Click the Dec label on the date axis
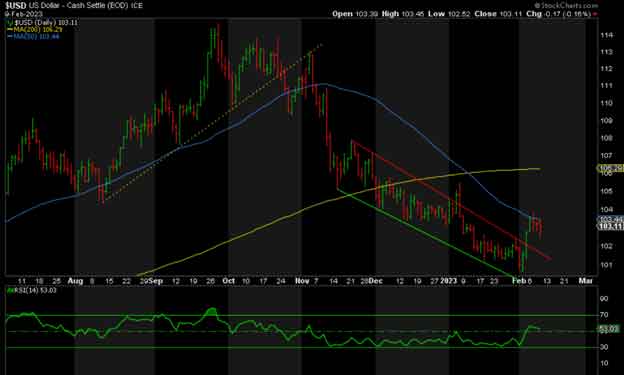Screen dimensions: 624x375 (x=376, y=281)
